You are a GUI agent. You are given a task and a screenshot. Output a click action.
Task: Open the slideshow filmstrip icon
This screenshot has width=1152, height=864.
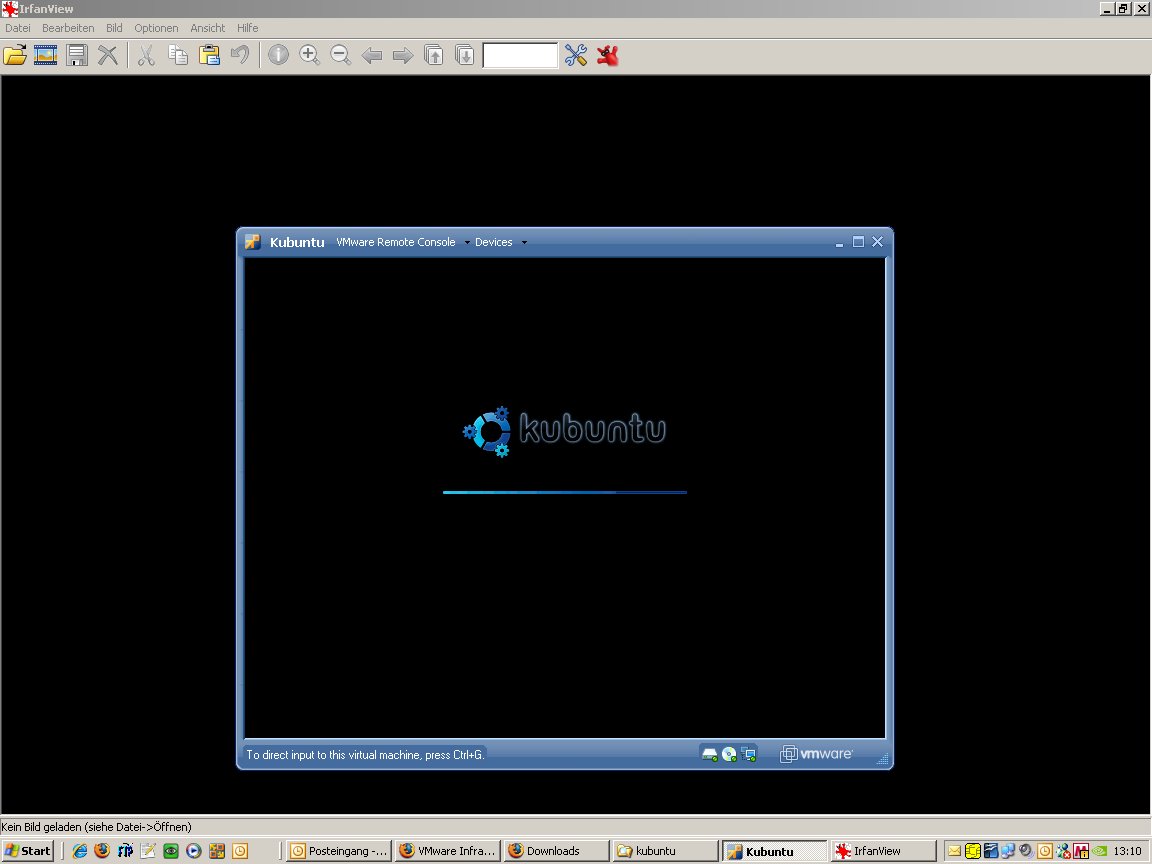46,55
